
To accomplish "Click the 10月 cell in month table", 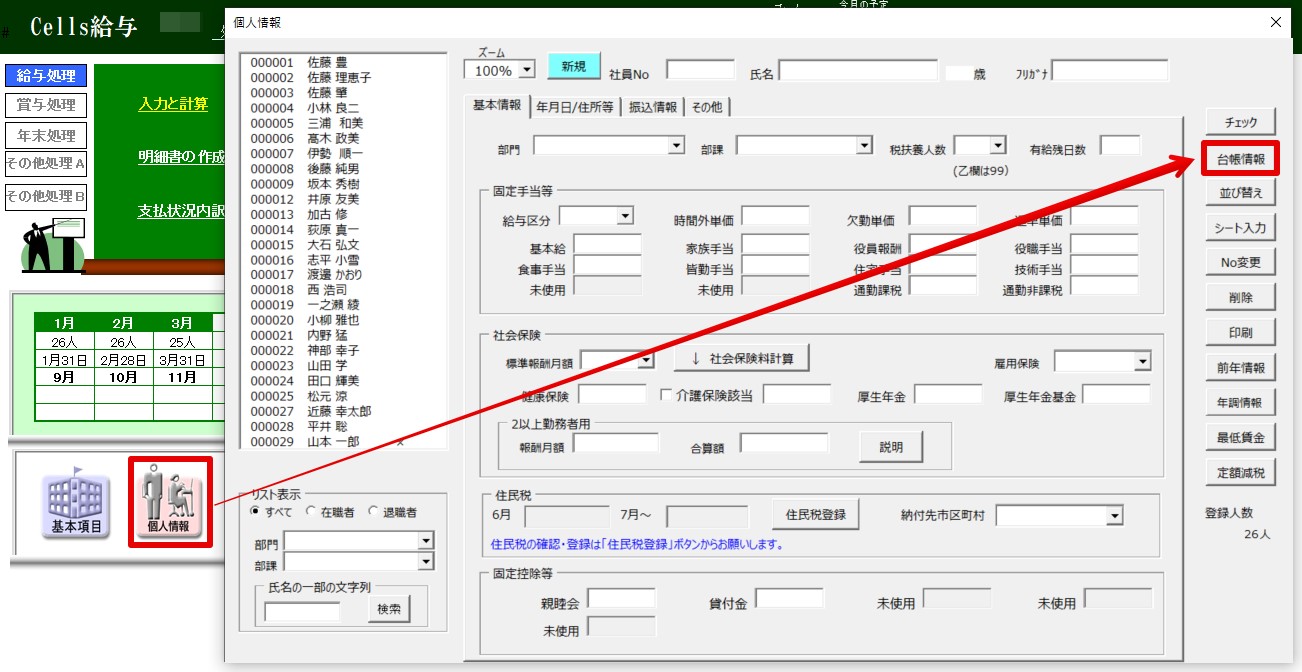I will pyautogui.click(x=123, y=377).
